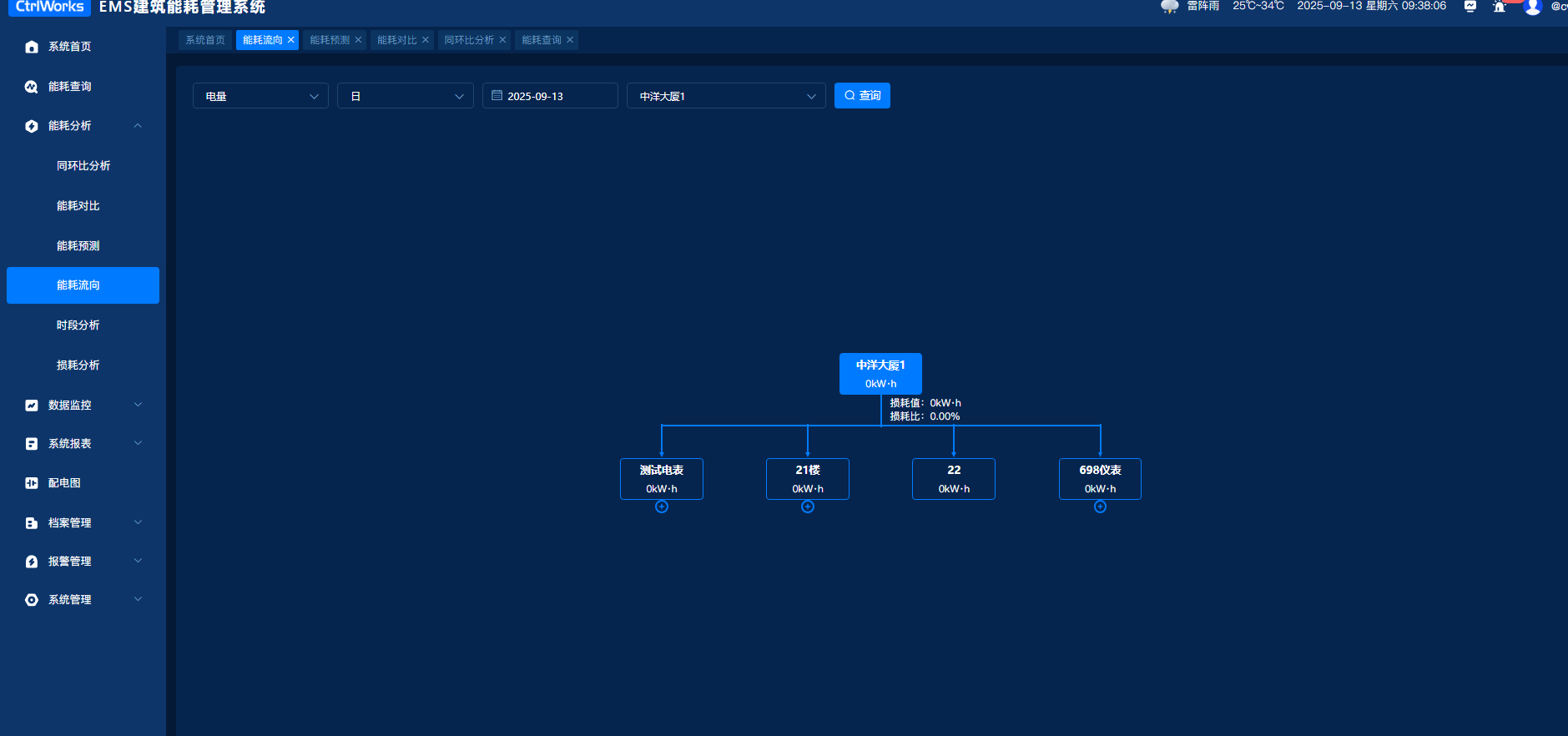Screen dimensions: 1568x736
Task: Switch to the 能耗对比 tab
Action: point(396,40)
